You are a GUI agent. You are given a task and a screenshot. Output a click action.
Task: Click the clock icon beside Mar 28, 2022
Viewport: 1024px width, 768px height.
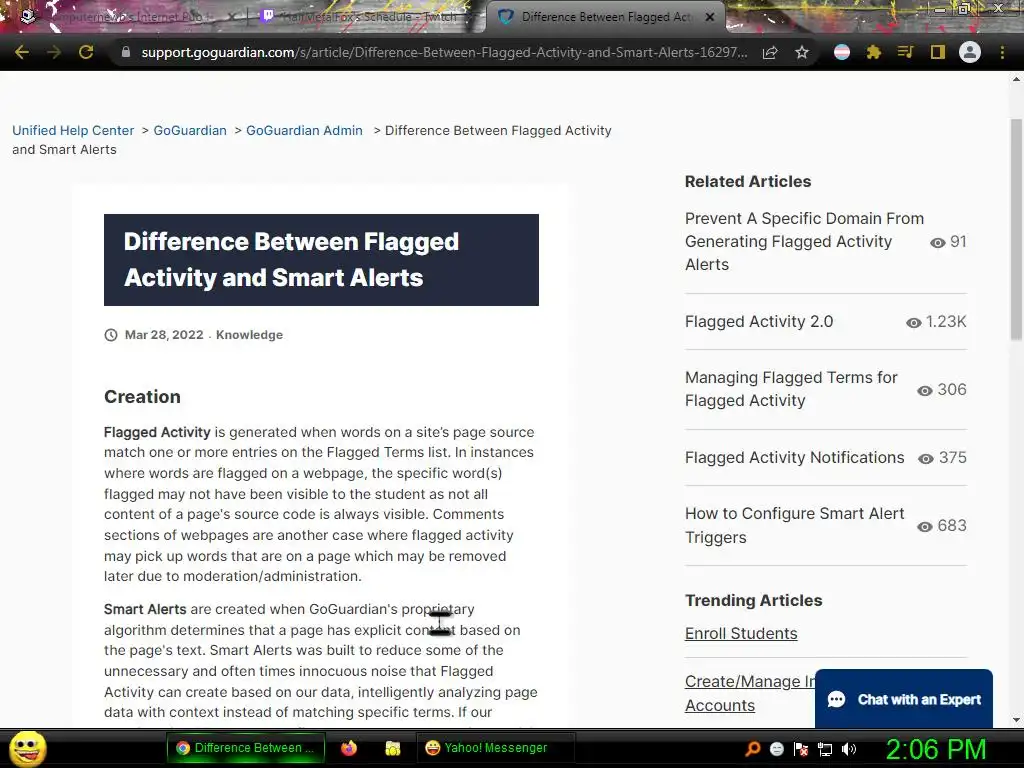pos(111,335)
